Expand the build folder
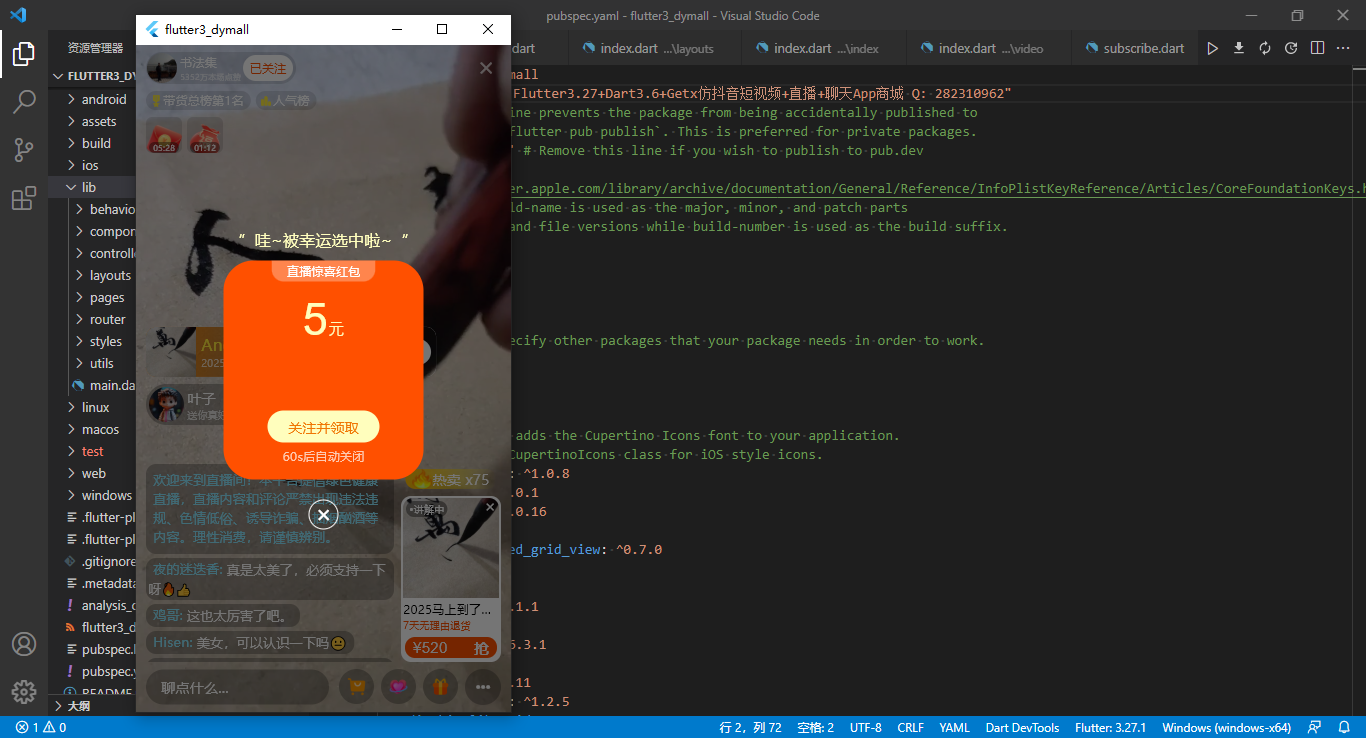The image size is (1366, 738). pyautogui.click(x=92, y=143)
